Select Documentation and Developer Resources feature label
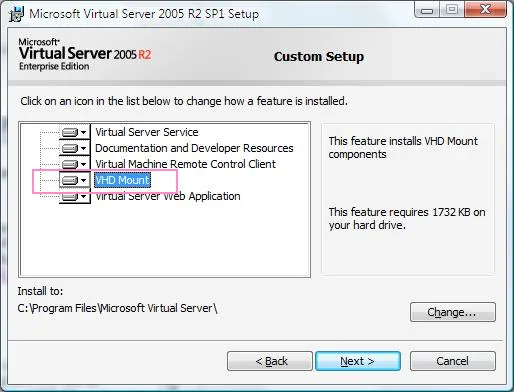The image size is (514, 392). pyautogui.click(x=194, y=148)
